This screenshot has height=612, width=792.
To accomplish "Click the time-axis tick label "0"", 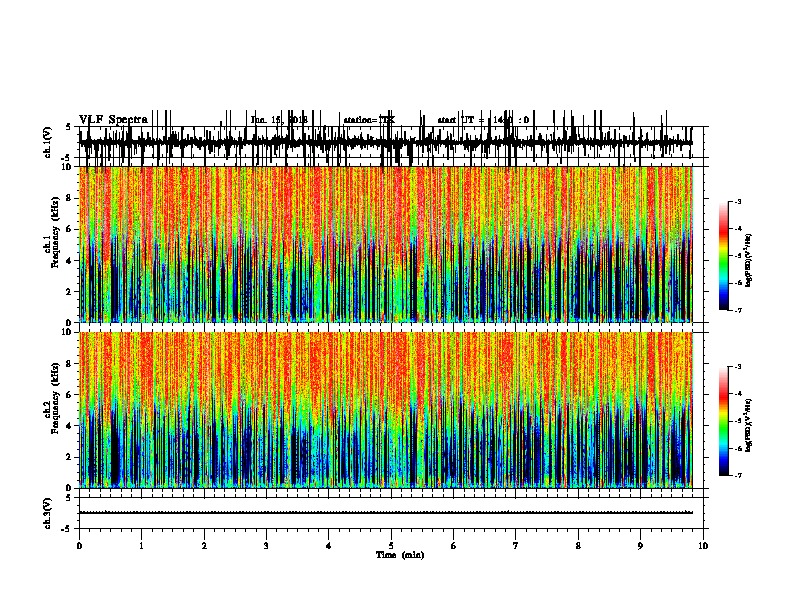I will coord(79,546).
